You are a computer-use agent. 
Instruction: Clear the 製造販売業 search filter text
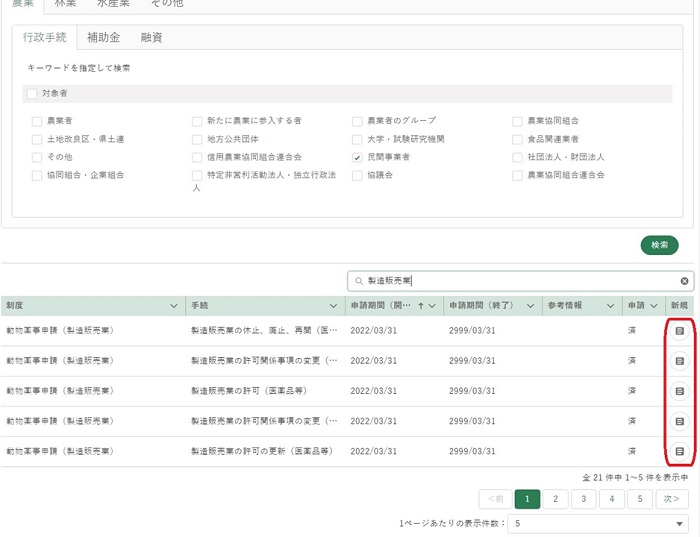(x=685, y=281)
